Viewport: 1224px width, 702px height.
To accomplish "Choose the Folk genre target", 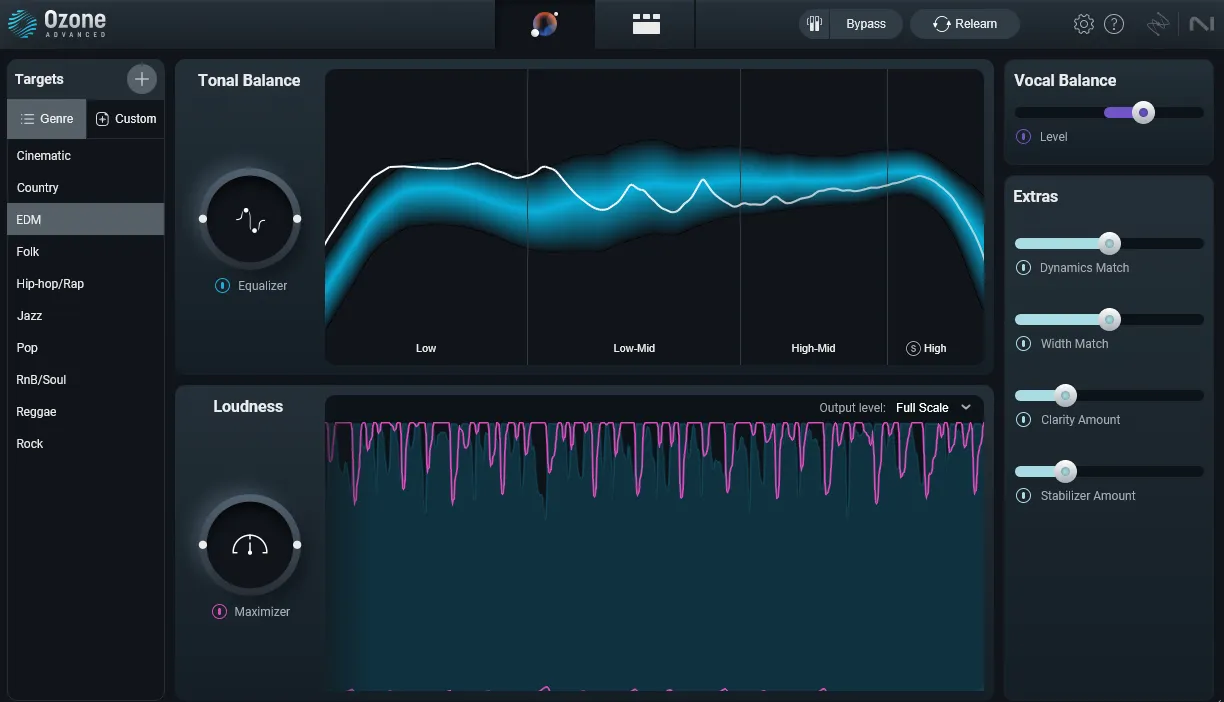I will click(x=86, y=252).
